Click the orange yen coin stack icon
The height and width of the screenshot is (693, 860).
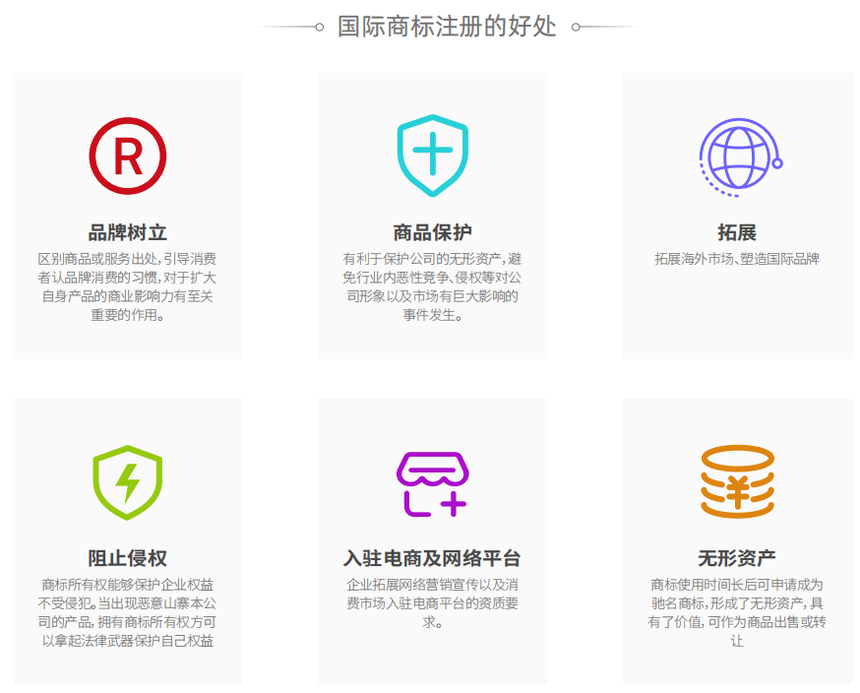click(x=738, y=481)
